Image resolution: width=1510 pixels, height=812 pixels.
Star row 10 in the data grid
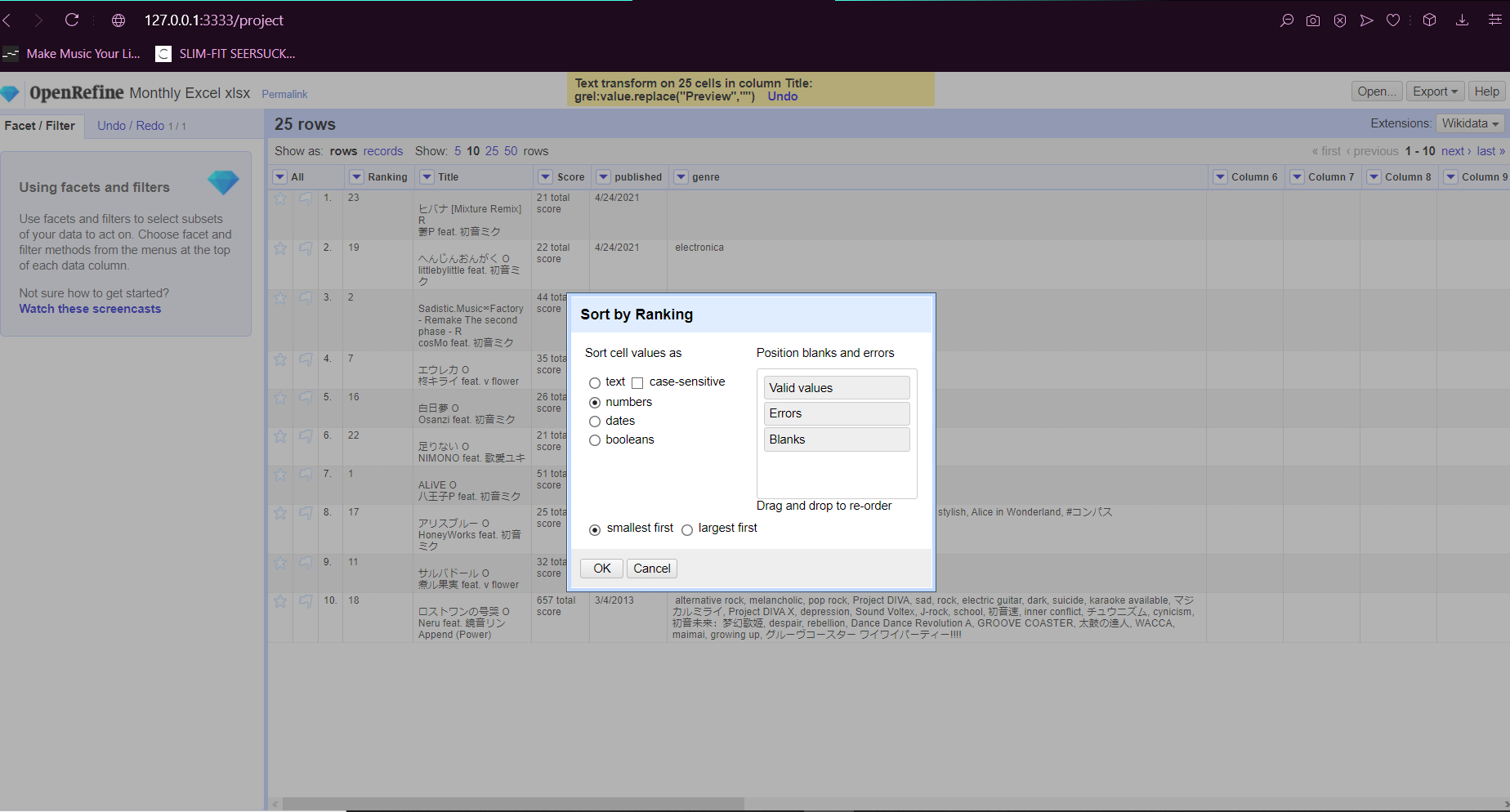[x=280, y=601]
